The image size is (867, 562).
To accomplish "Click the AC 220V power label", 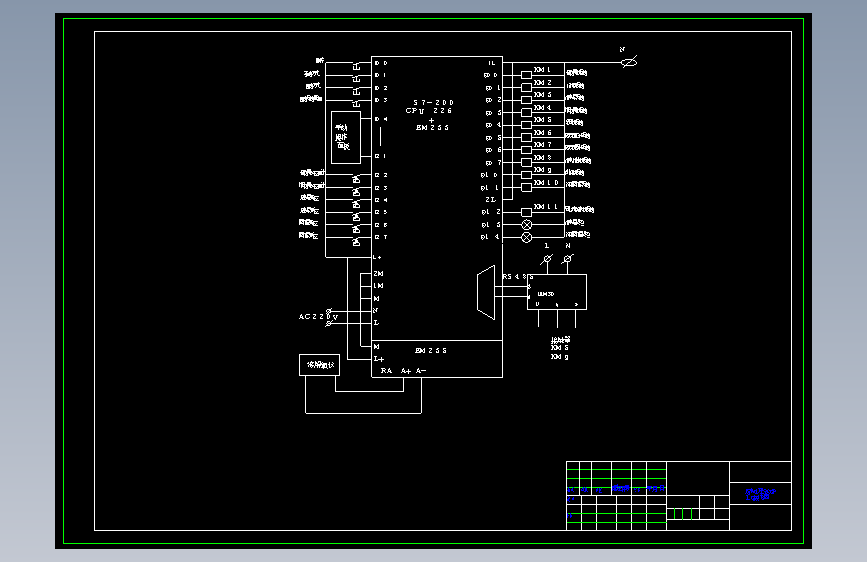I will point(318,317).
